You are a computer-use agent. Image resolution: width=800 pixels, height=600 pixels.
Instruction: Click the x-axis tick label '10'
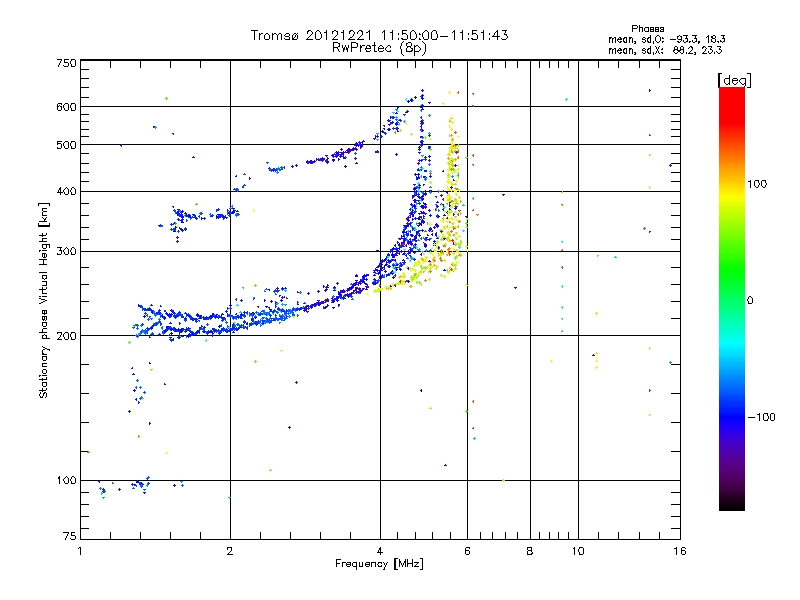[x=578, y=551]
